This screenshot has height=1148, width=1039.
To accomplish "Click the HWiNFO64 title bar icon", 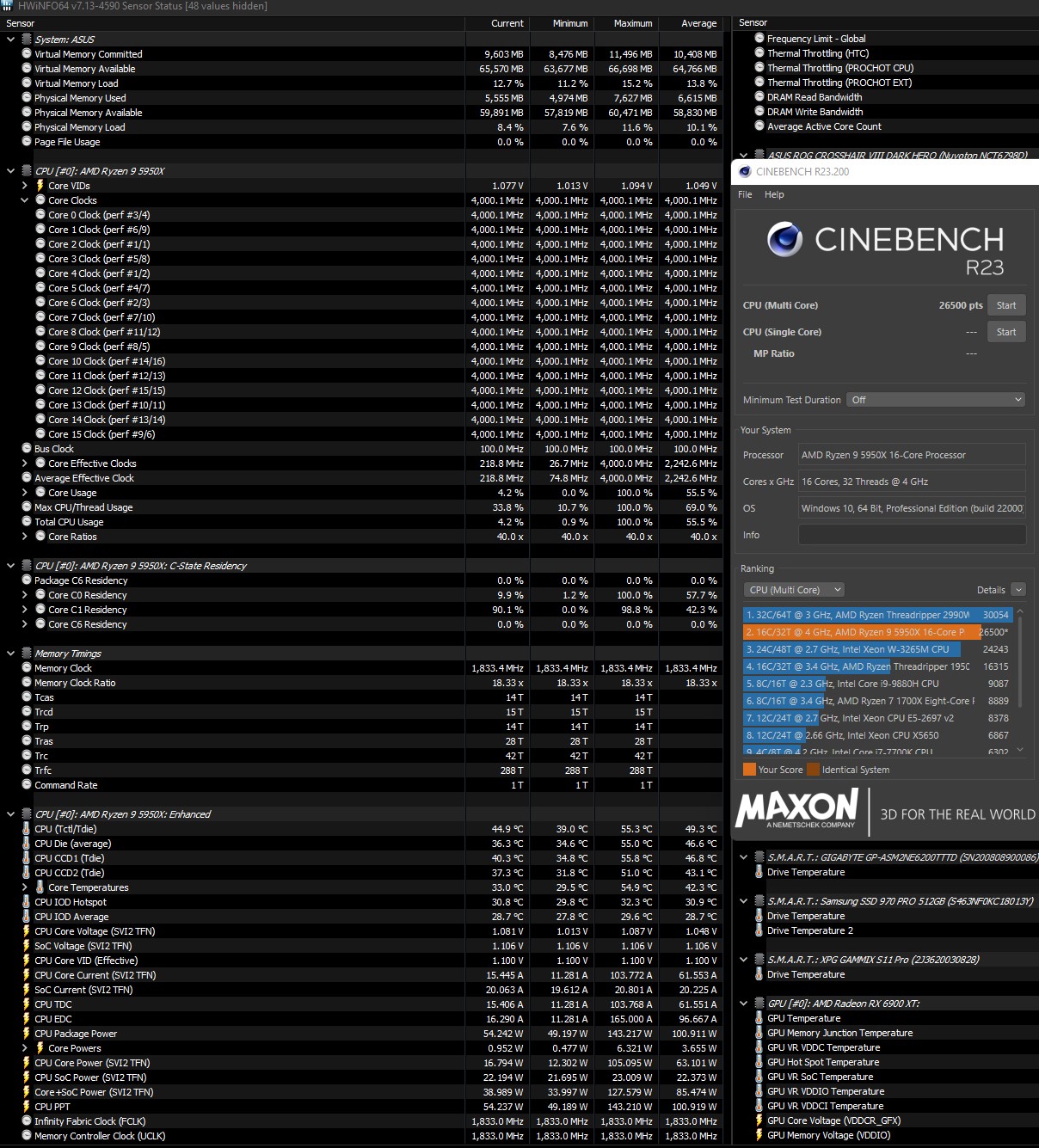I will click(8, 6).
